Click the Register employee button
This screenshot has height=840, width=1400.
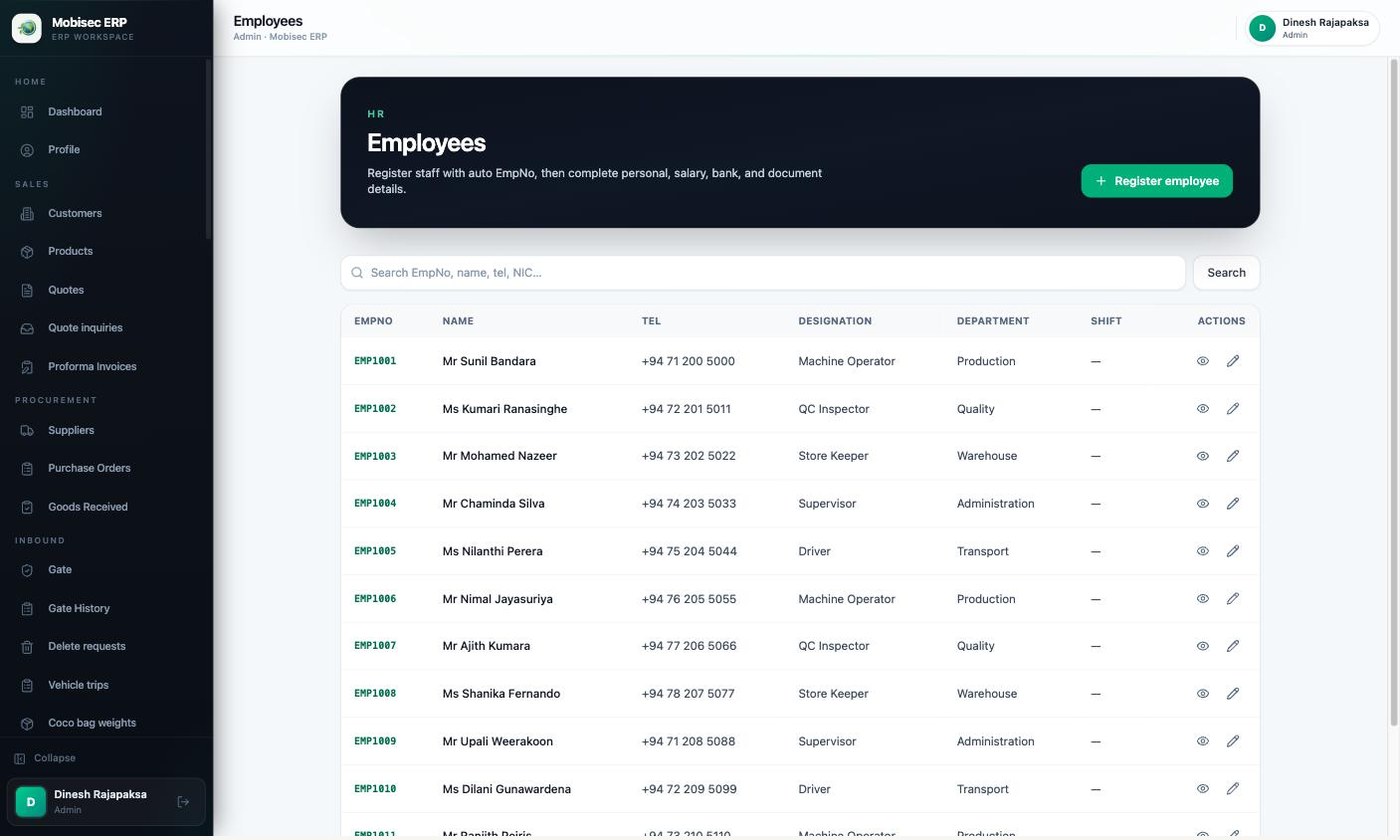point(1157,181)
